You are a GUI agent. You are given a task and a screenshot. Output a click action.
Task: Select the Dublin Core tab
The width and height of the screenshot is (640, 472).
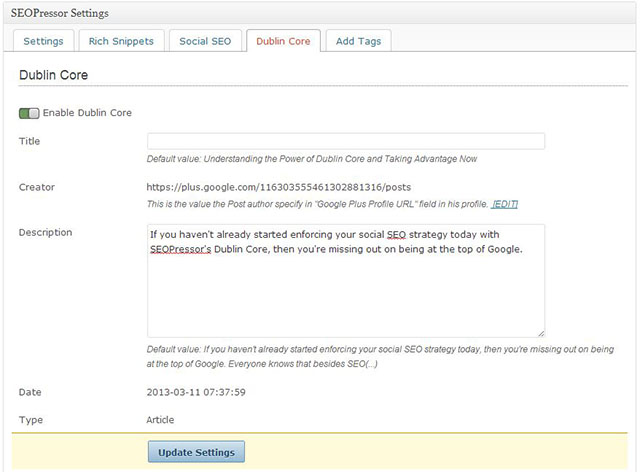click(283, 41)
